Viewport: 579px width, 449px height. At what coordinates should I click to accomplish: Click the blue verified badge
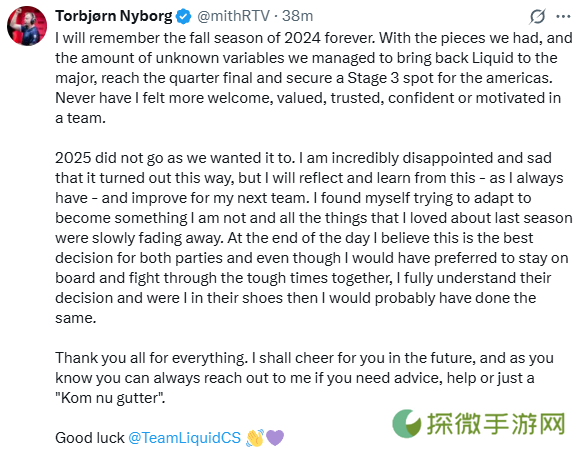tap(184, 17)
